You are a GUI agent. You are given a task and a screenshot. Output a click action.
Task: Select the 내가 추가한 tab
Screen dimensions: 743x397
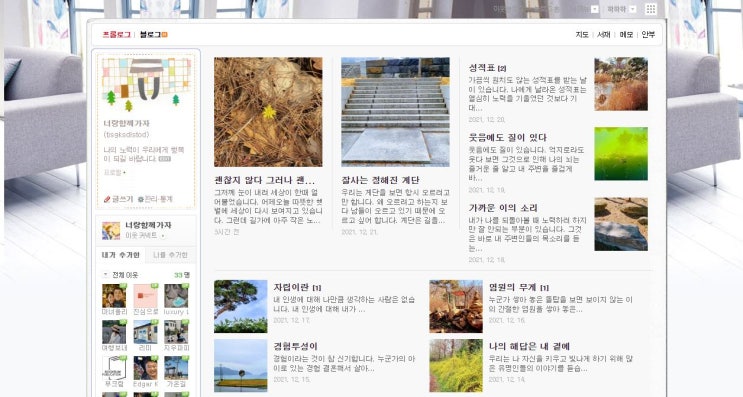click(x=120, y=255)
